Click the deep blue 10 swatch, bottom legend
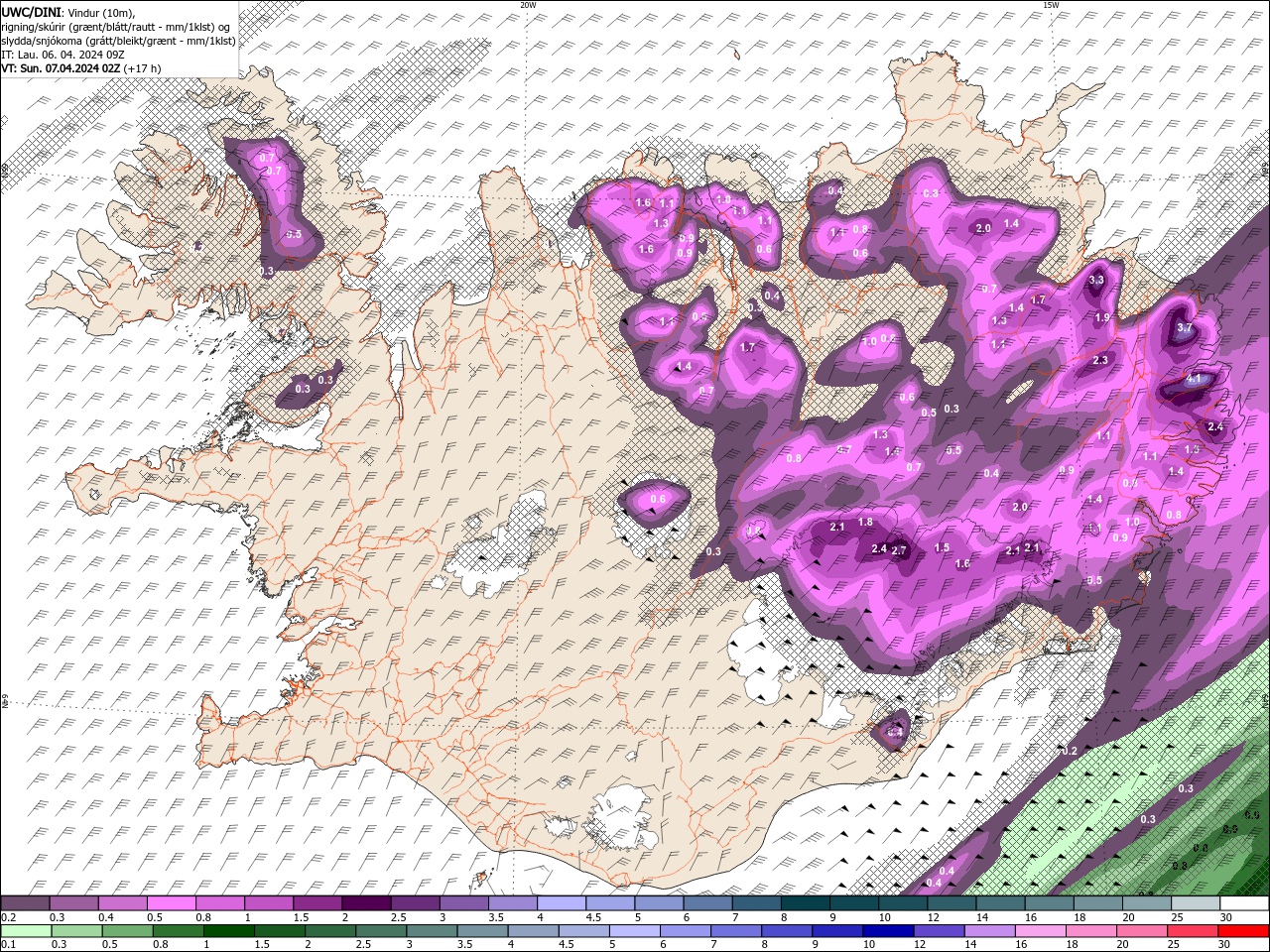The image size is (1270, 952). click(x=887, y=931)
